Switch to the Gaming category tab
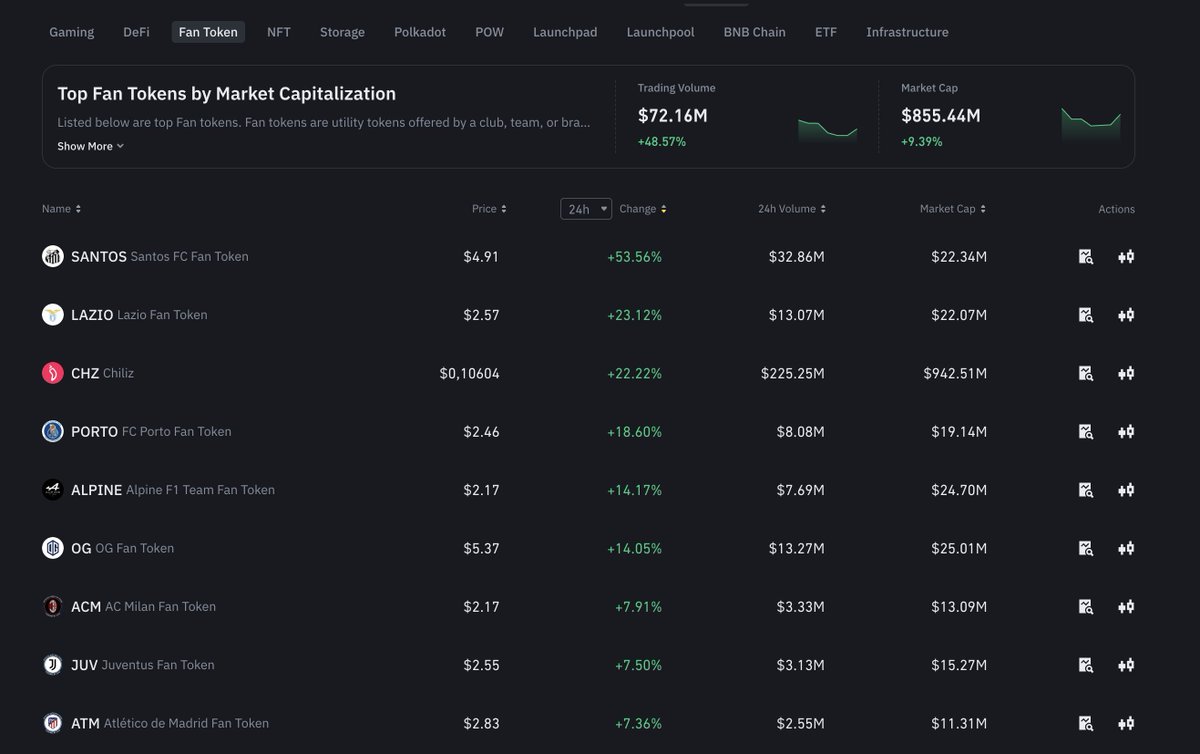 tap(72, 32)
